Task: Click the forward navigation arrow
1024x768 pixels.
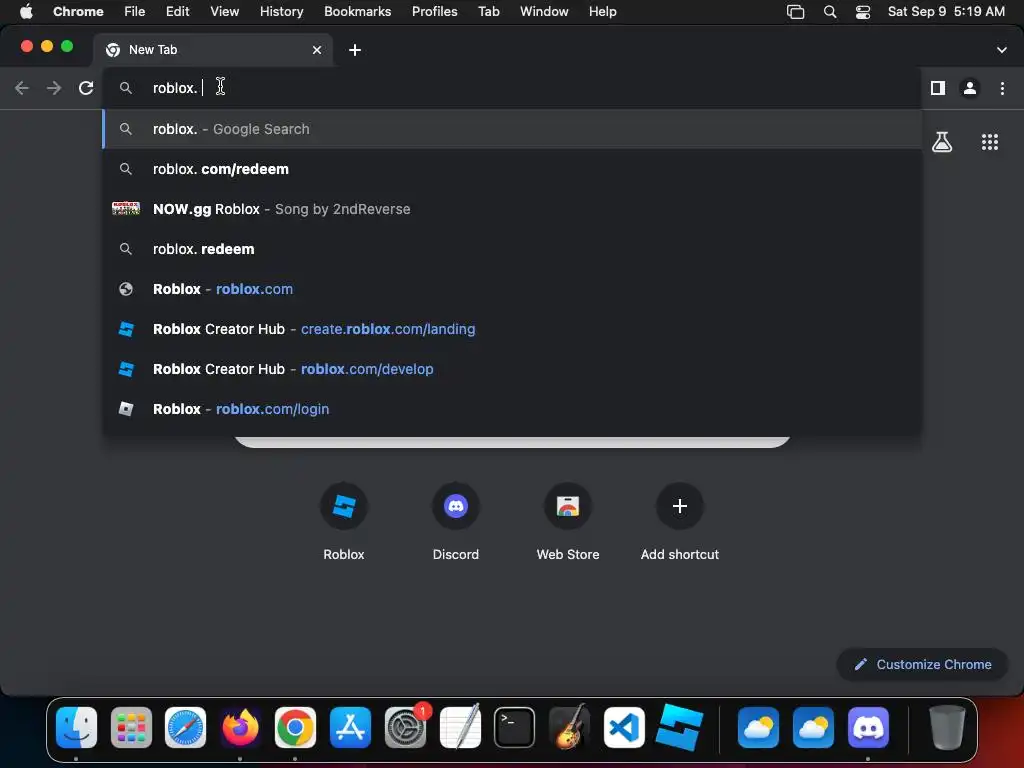Action: pos(54,88)
